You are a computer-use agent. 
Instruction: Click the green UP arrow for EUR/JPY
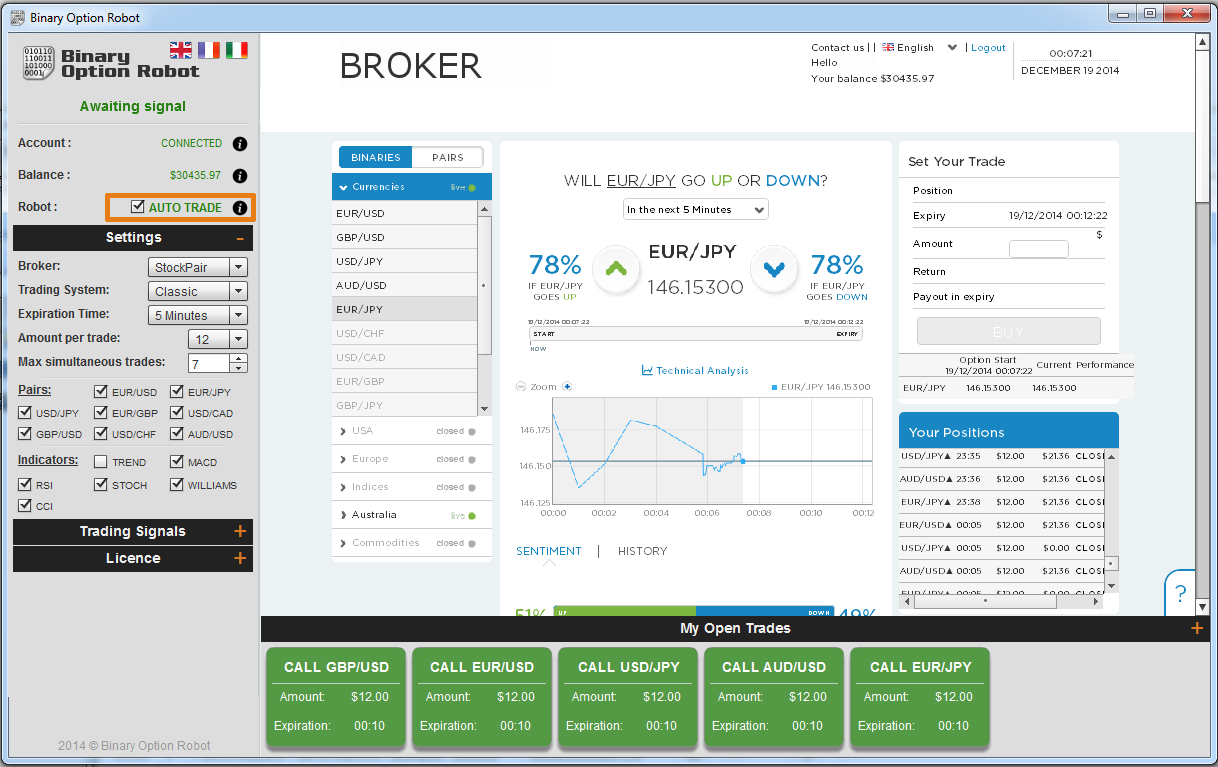(617, 268)
